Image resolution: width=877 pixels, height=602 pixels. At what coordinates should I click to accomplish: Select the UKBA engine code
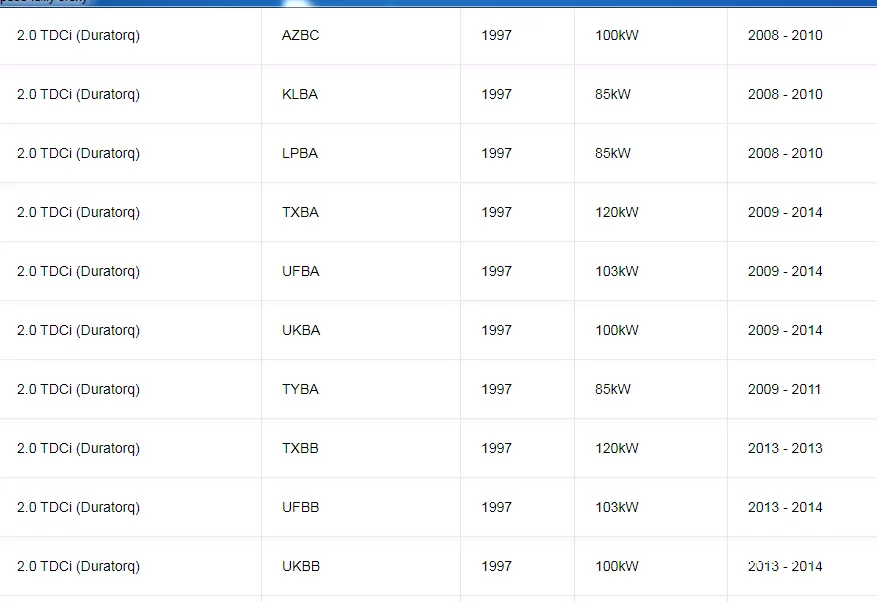301,330
